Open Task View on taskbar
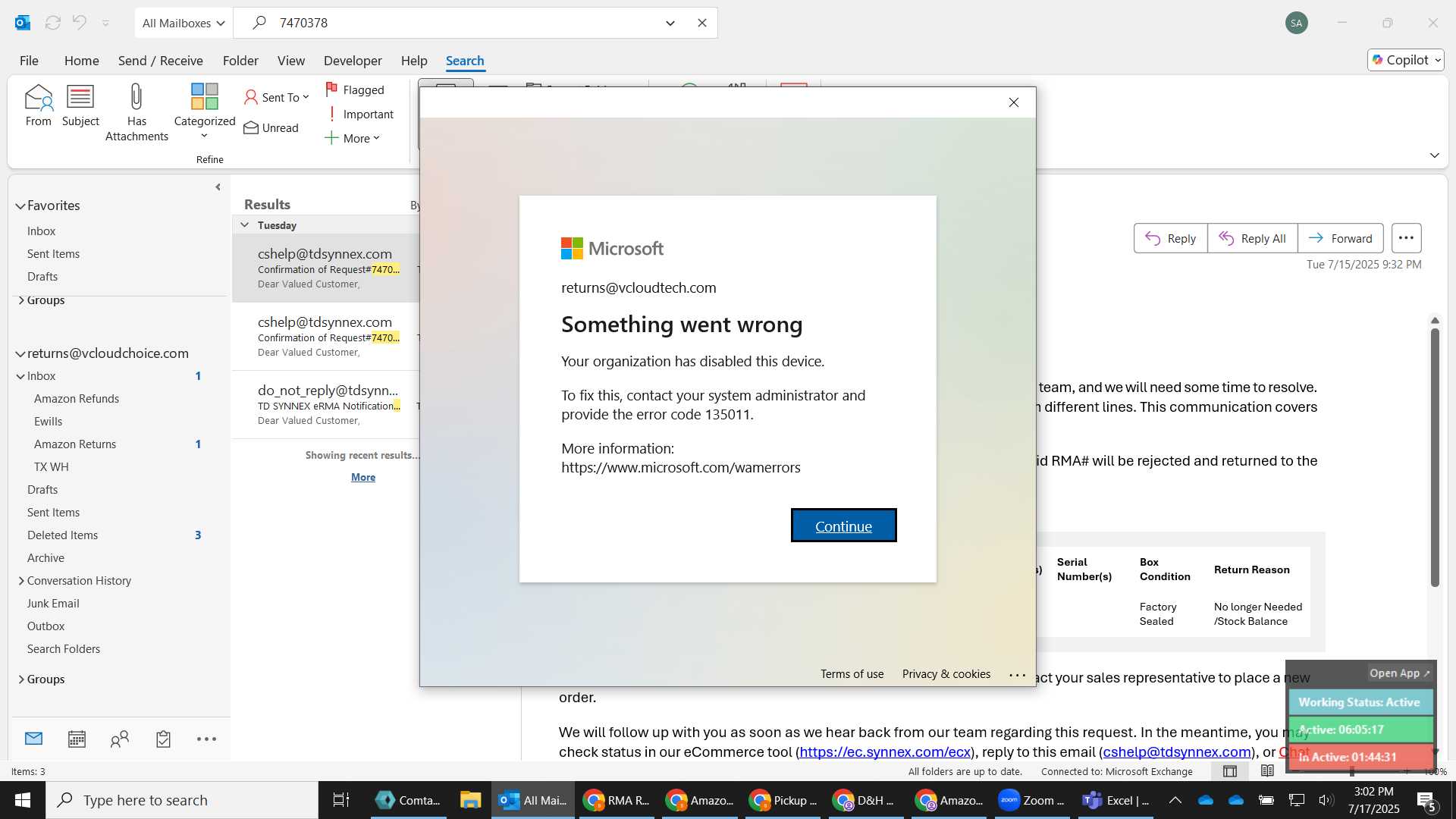 pyautogui.click(x=341, y=800)
